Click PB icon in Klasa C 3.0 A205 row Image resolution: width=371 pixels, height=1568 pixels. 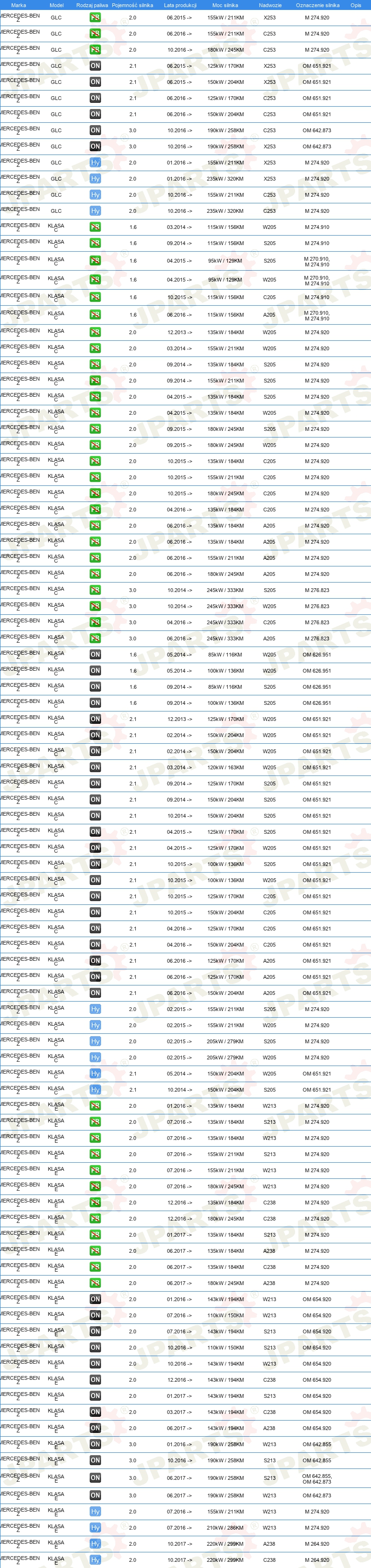coord(95,638)
